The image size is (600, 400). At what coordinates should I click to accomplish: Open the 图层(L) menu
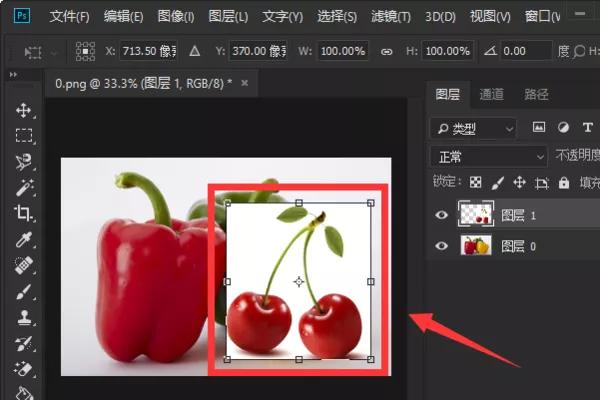click(x=228, y=16)
